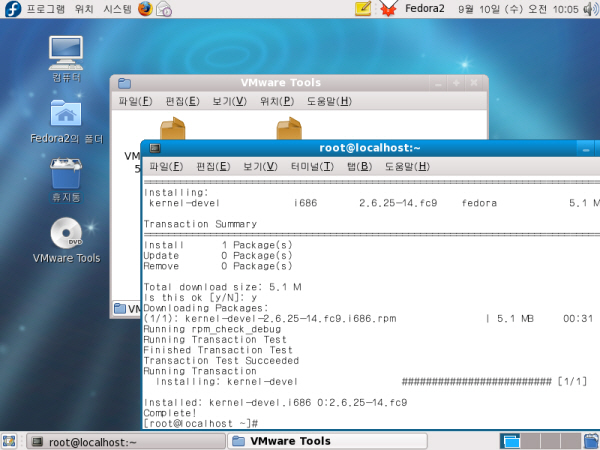Screen dimensions: 600x450
Task: Click 'Transaction Summary' text in terminal
Action: point(200,224)
